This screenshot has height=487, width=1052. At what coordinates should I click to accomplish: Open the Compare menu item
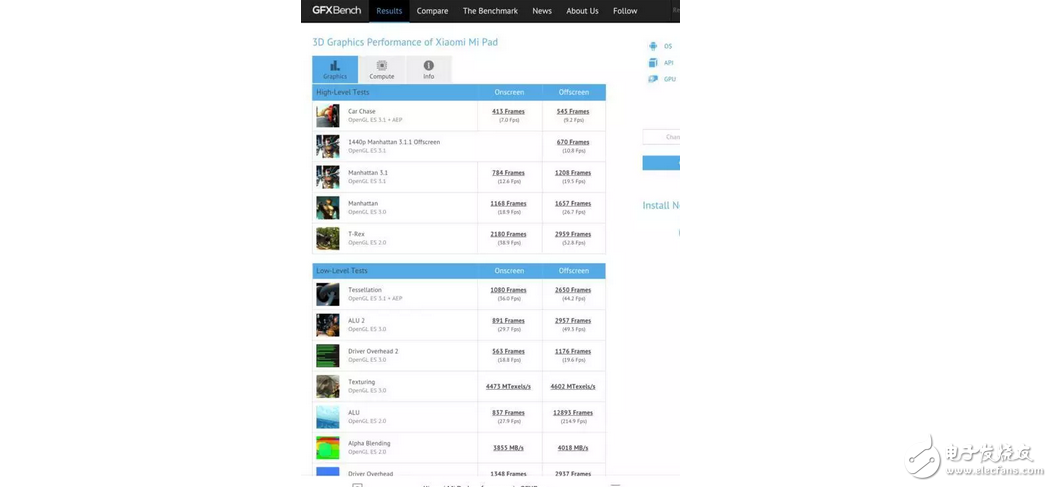click(x=432, y=11)
